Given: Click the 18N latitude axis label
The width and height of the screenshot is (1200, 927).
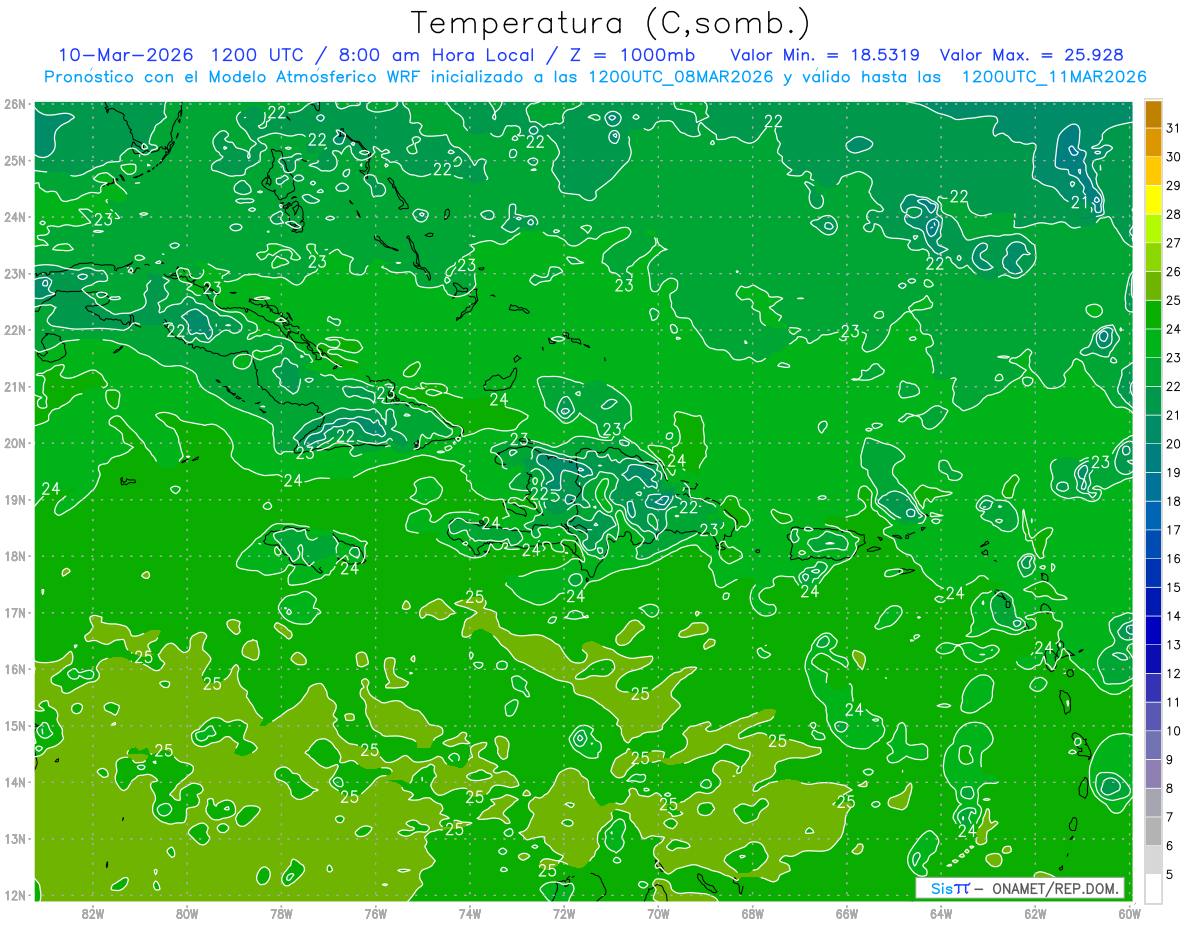Looking at the screenshot, I should pyautogui.click(x=14, y=556).
